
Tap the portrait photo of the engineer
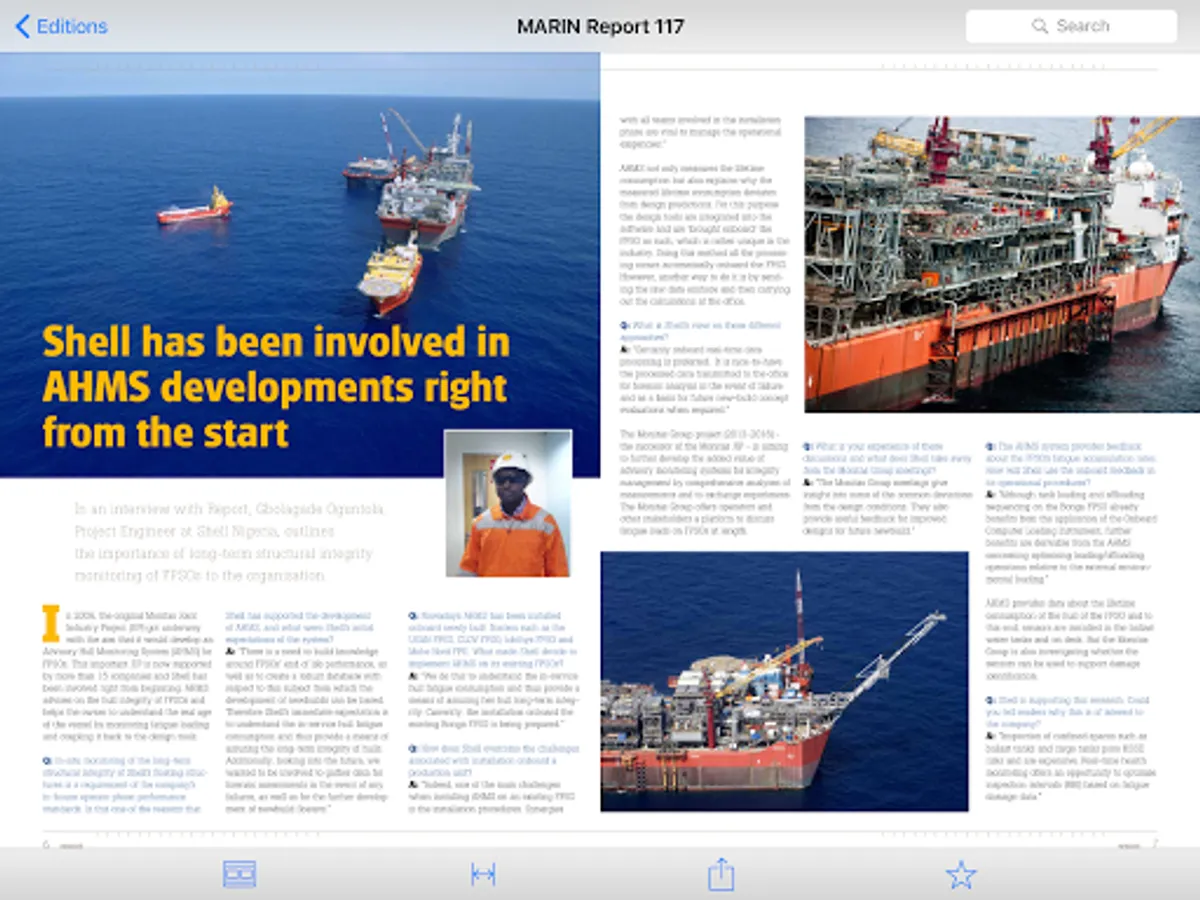pyautogui.click(x=508, y=503)
